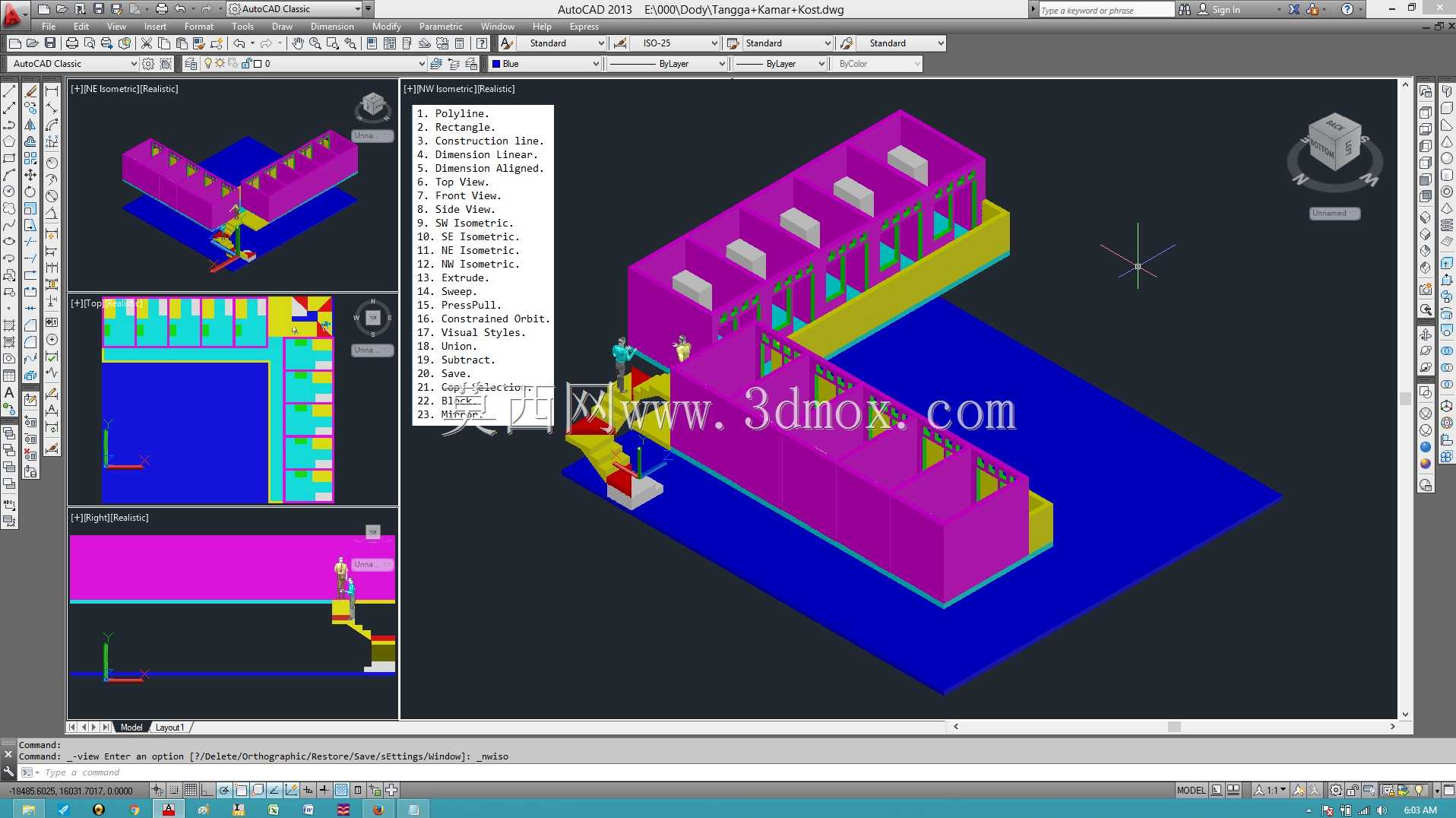Open the annotation scale 1:1 dropdown
The height and width of the screenshot is (818, 1456).
[1271, 790]
